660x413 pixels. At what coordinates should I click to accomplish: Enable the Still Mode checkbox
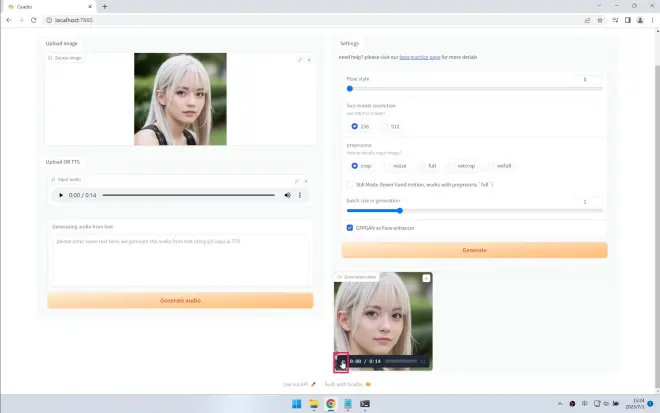(349, 184)
